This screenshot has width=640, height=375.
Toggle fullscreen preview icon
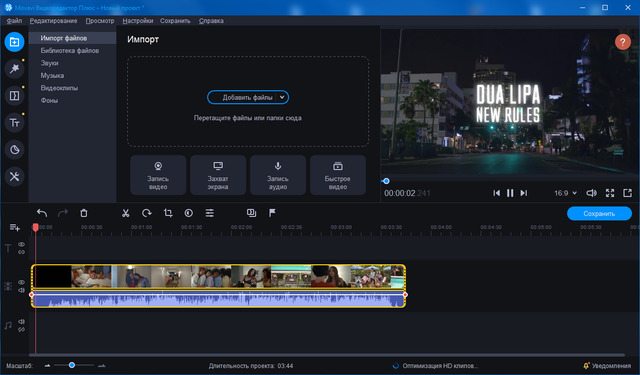(x=610, y=193)
